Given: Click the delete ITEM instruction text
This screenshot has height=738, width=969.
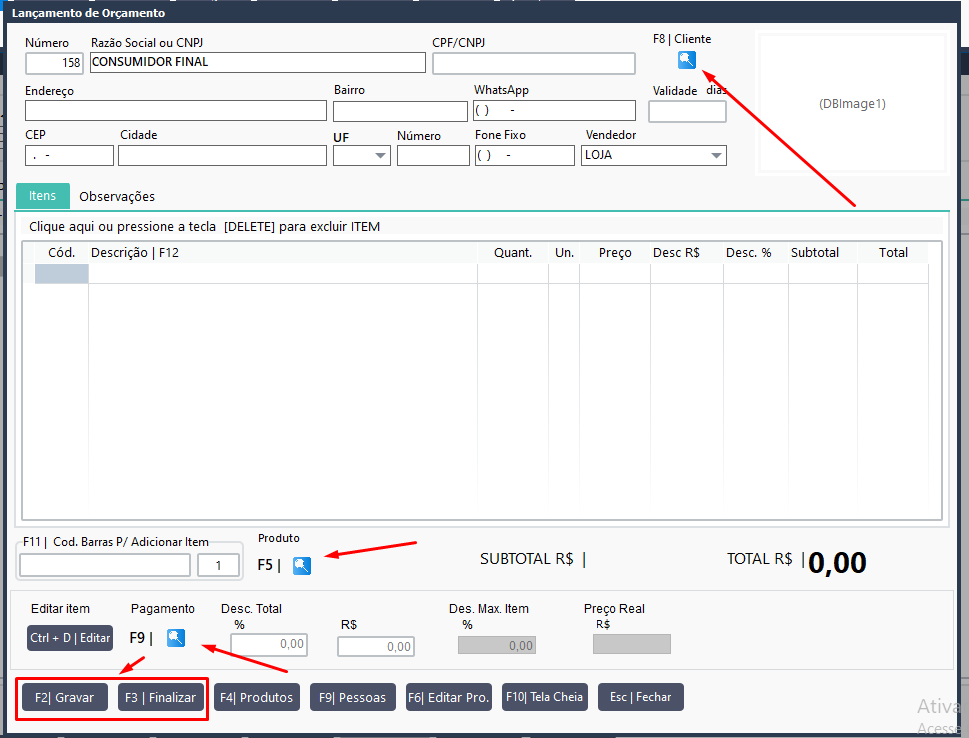Looking at the screenshot, I should pyautogui.click(x=205, y=227).
